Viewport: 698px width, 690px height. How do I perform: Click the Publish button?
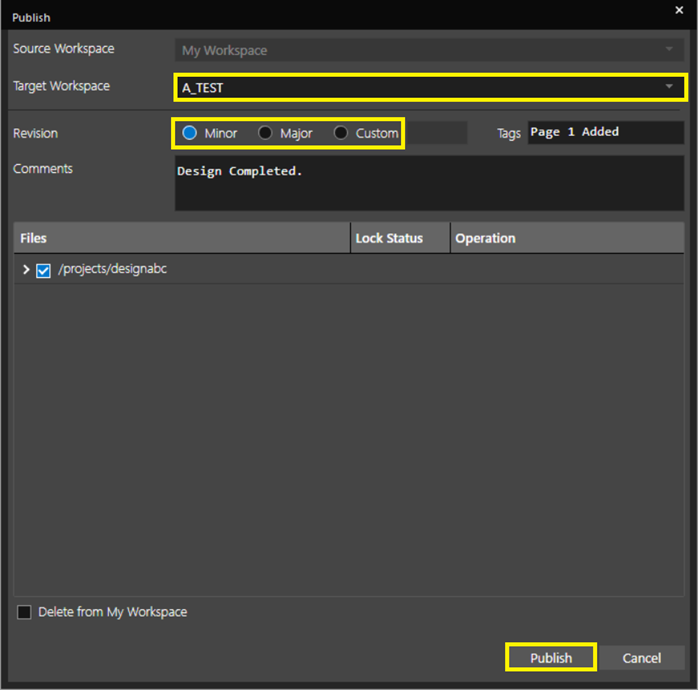(x=551, y=658)
